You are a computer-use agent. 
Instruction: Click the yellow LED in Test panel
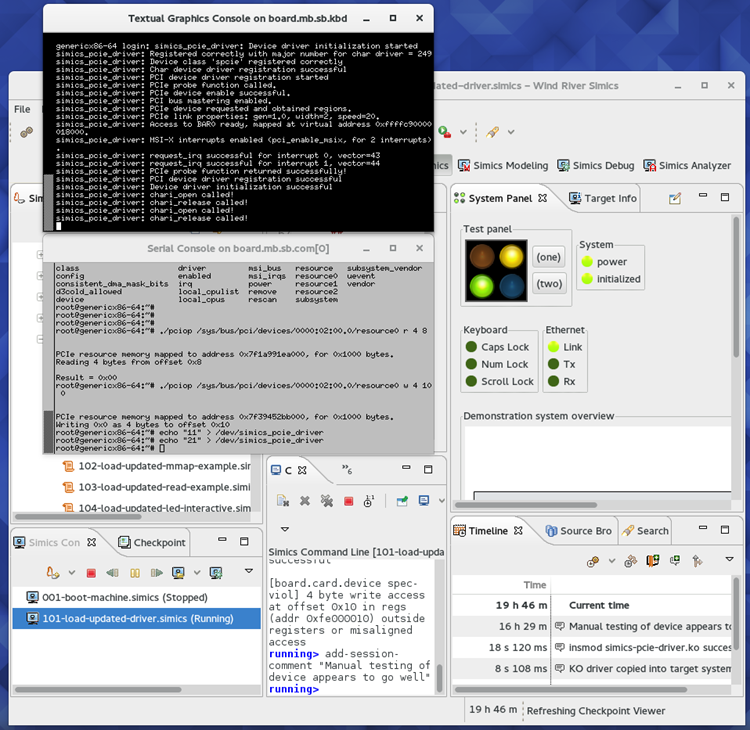pos(511,255)
